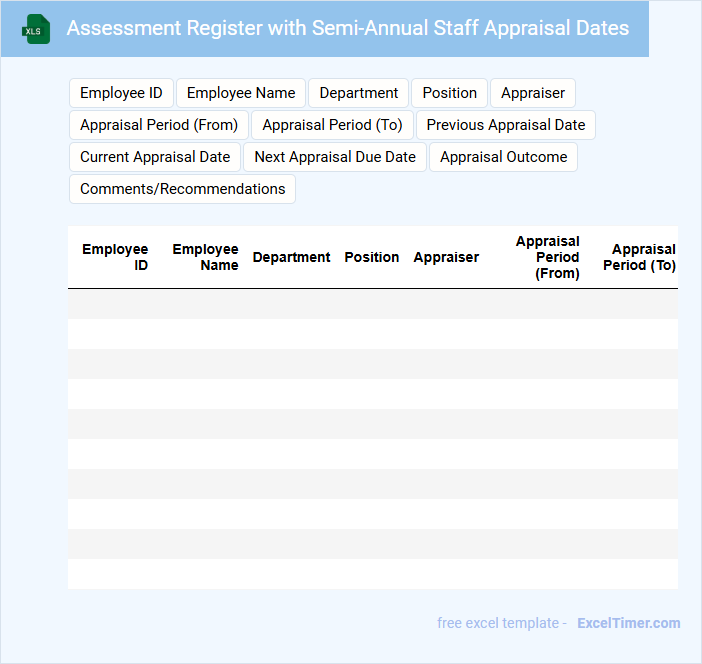Select the Employee Name tag
This screenshot has height=664, width=702.
tap(241, 93)
